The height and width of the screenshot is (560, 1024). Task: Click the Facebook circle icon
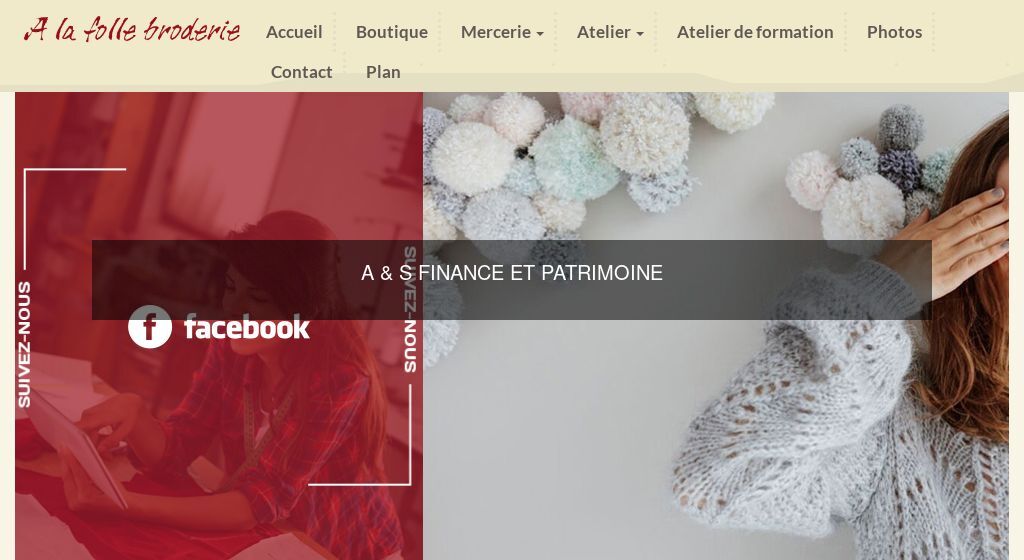pyautogui.click(x=150, y=326)
